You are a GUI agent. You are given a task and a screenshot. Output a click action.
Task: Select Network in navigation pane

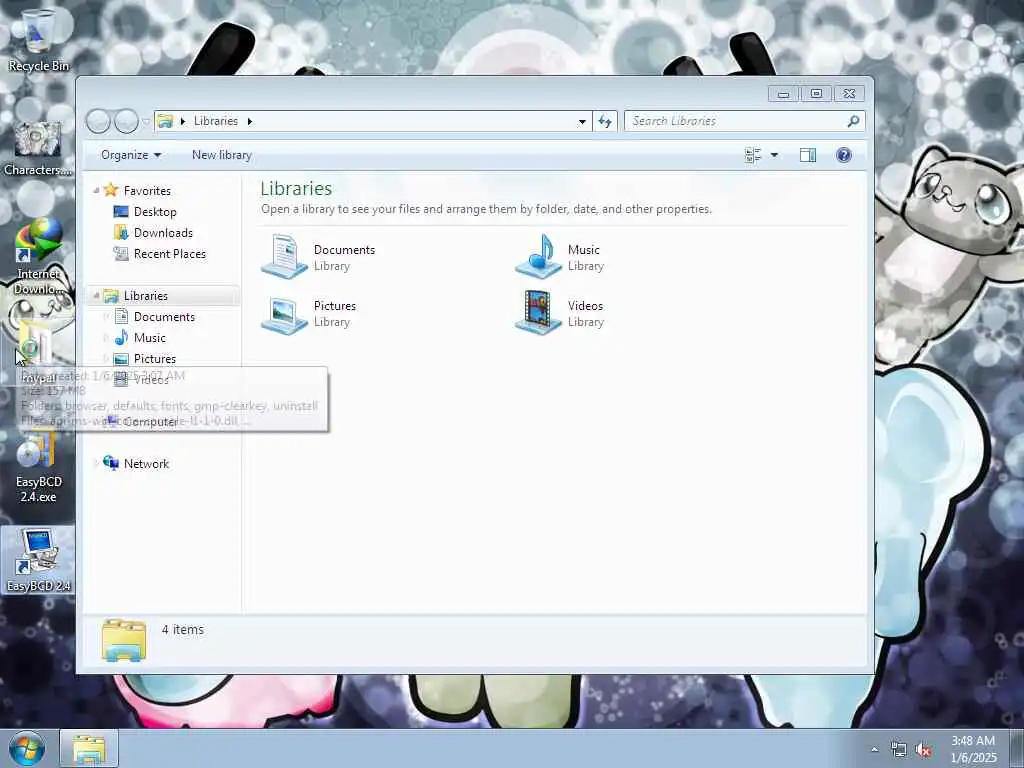point(146,464)
